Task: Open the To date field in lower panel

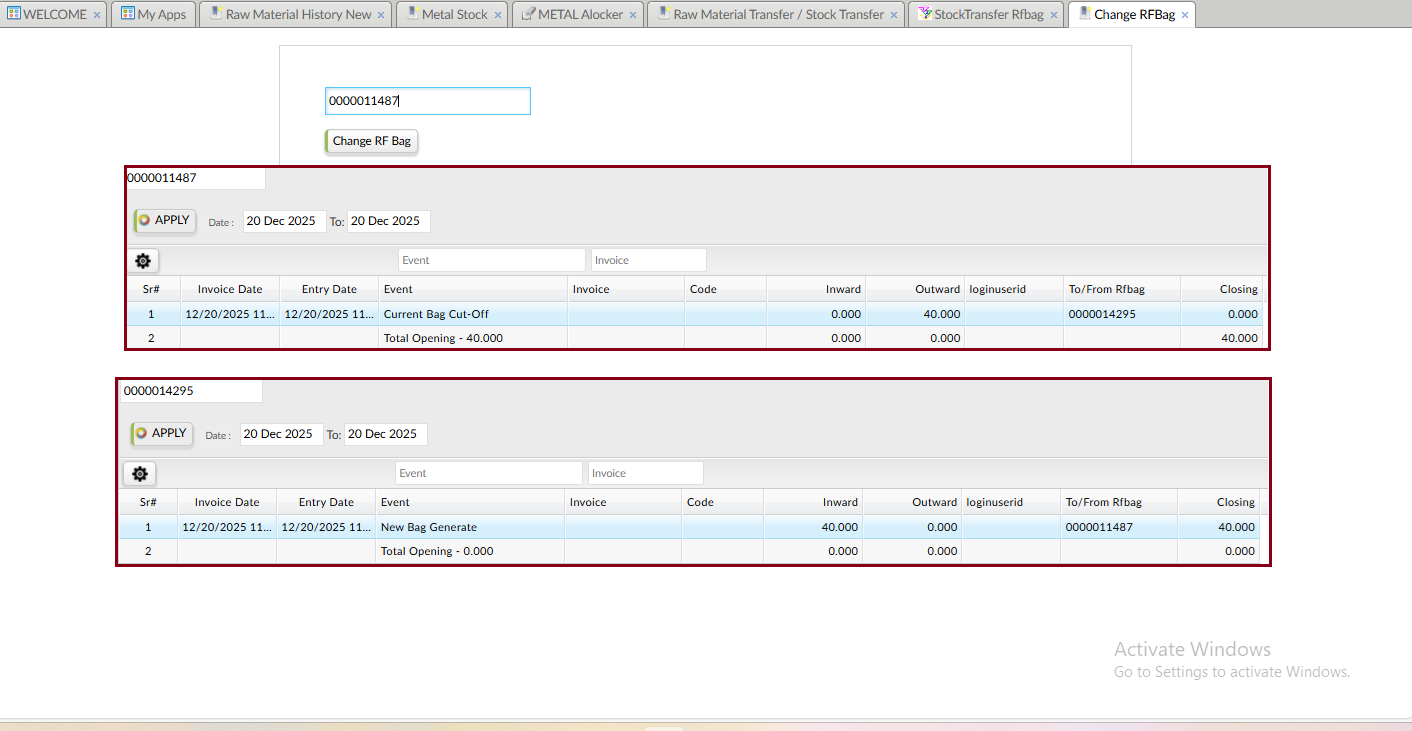Action: click(x=384, y=434)
